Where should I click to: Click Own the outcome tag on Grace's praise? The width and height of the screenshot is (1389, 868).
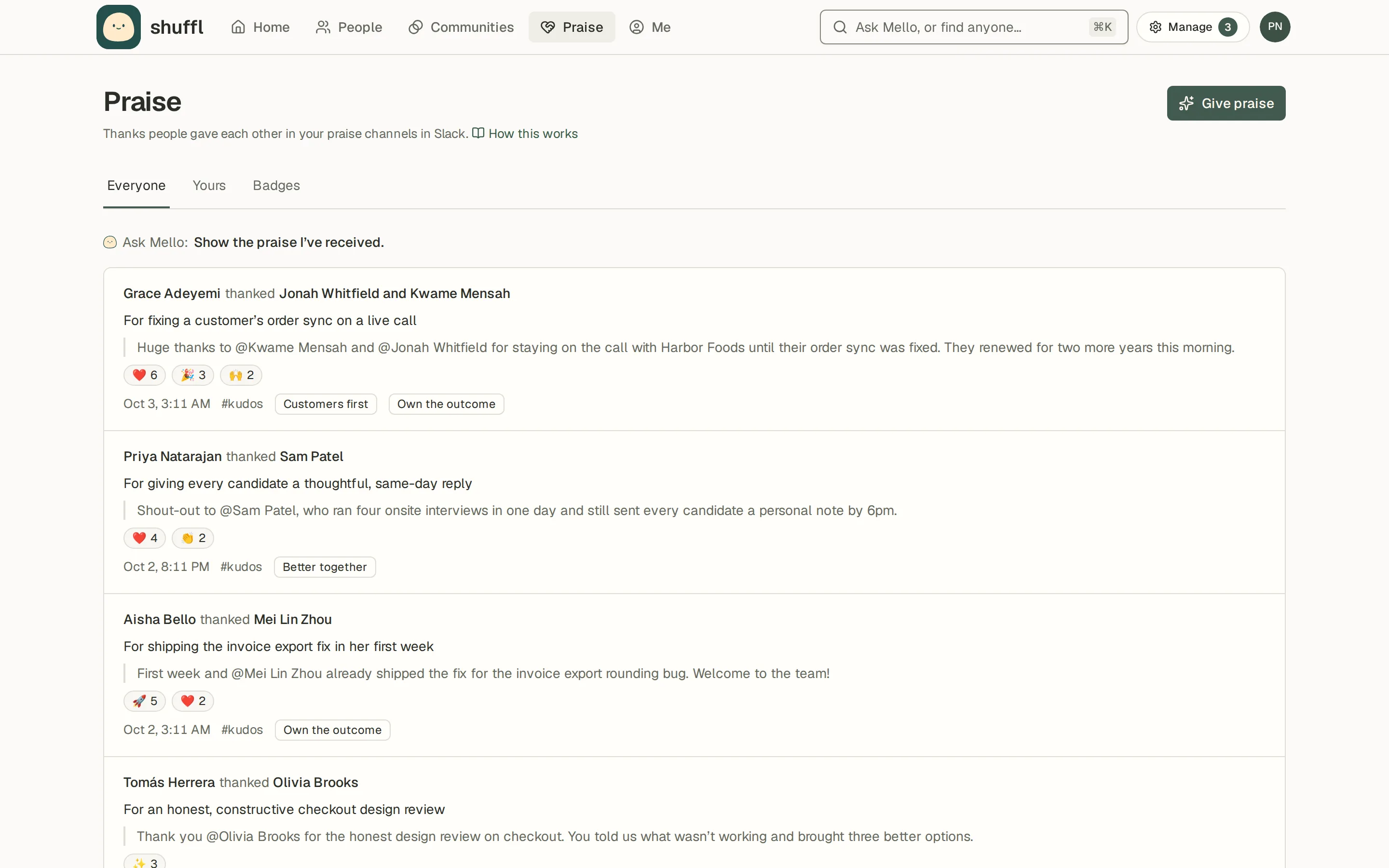coord(446,404)
